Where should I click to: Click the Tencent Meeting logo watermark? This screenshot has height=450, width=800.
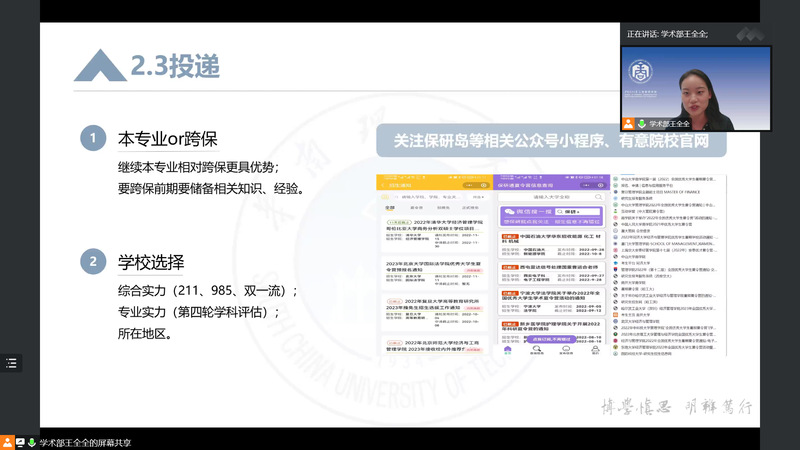point(750,33)
